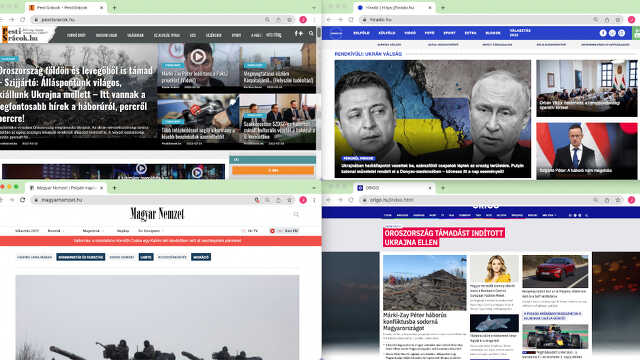This screenshot has height=360, width=640.
Task: Click the red live radio icon on Magyar Nemzet
Action: tap(272, 231)
